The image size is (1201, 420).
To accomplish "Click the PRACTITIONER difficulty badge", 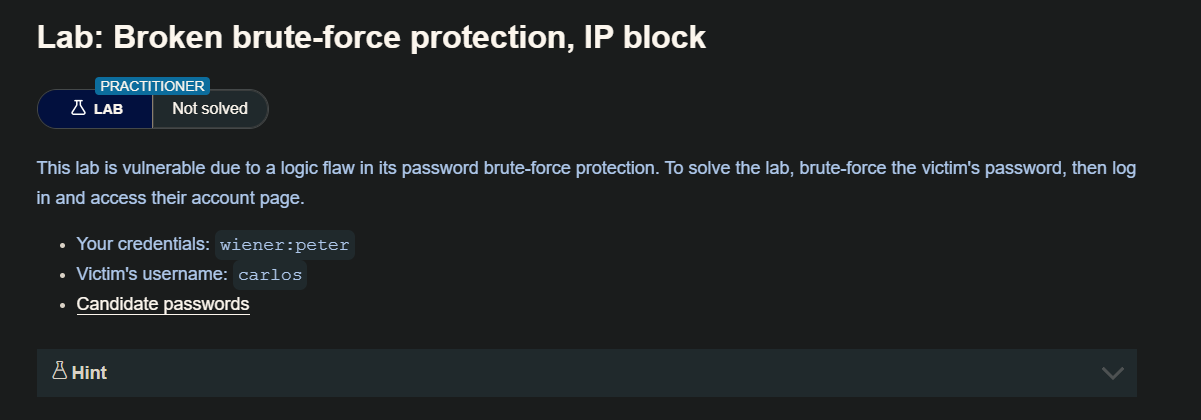I will (152, 86).
